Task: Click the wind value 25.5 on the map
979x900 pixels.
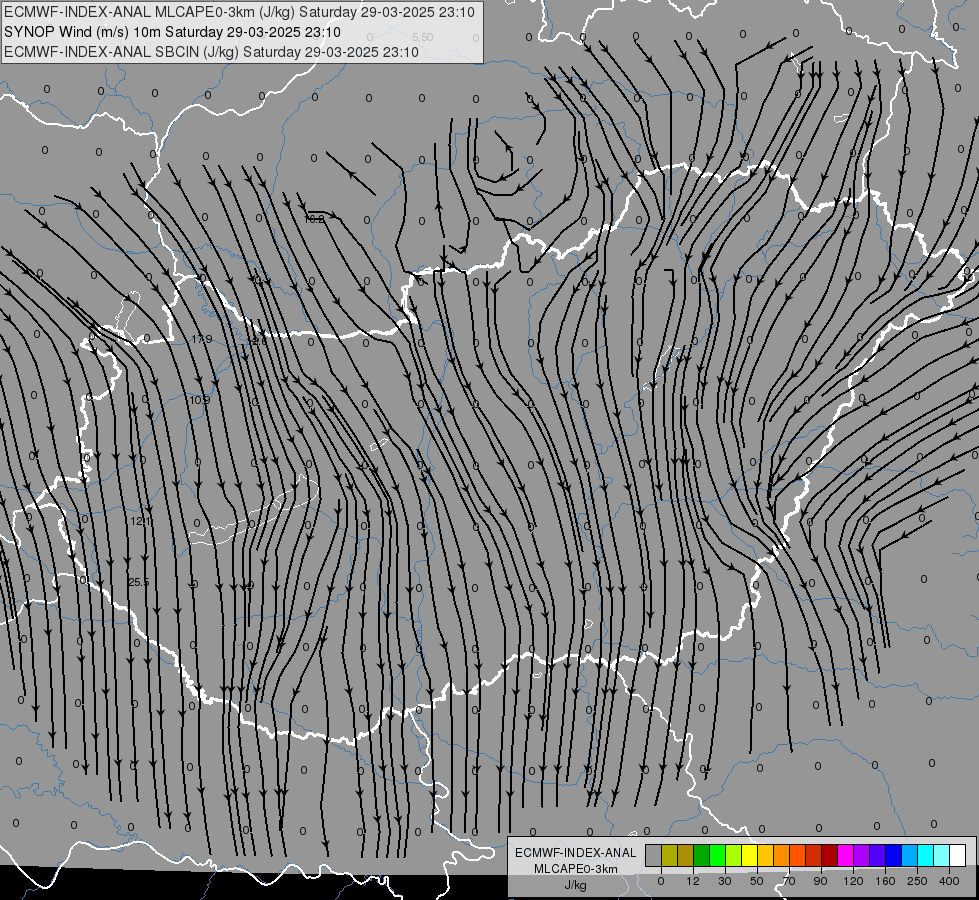Action: [x=139, y=582]
